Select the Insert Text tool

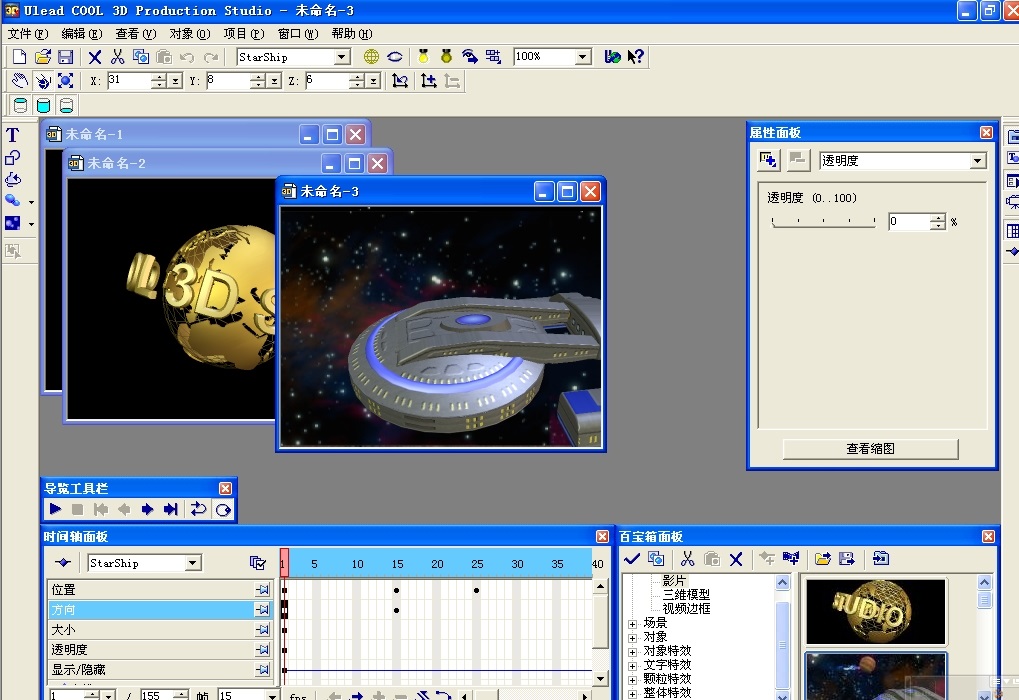point(13,135)
